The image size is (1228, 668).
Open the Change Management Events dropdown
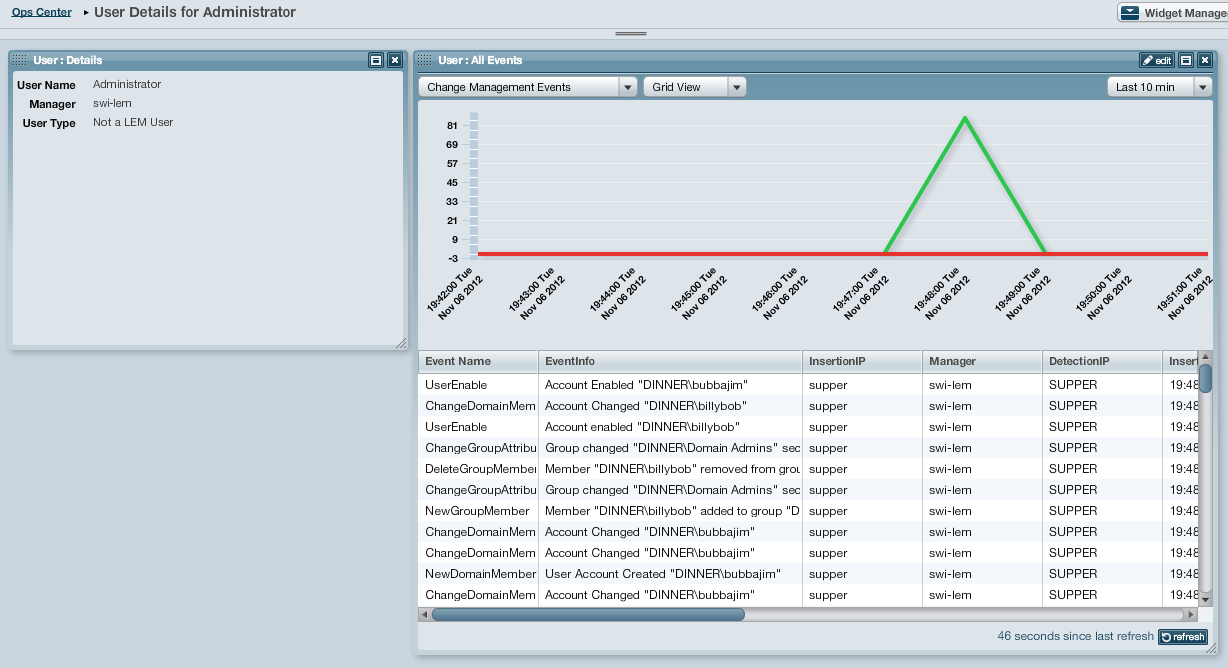coord(528,87)
